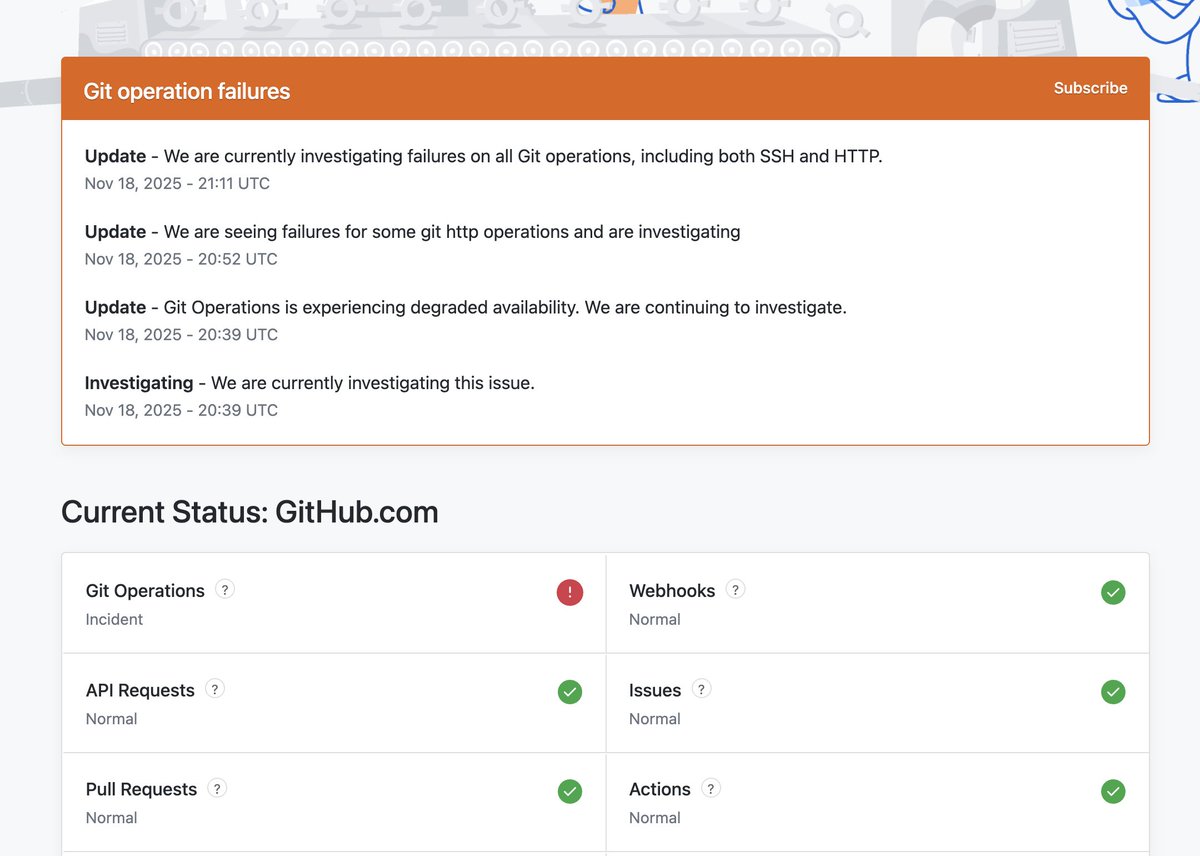
Task: Click the Normal status under Webhooks
Action: [655, 619]
